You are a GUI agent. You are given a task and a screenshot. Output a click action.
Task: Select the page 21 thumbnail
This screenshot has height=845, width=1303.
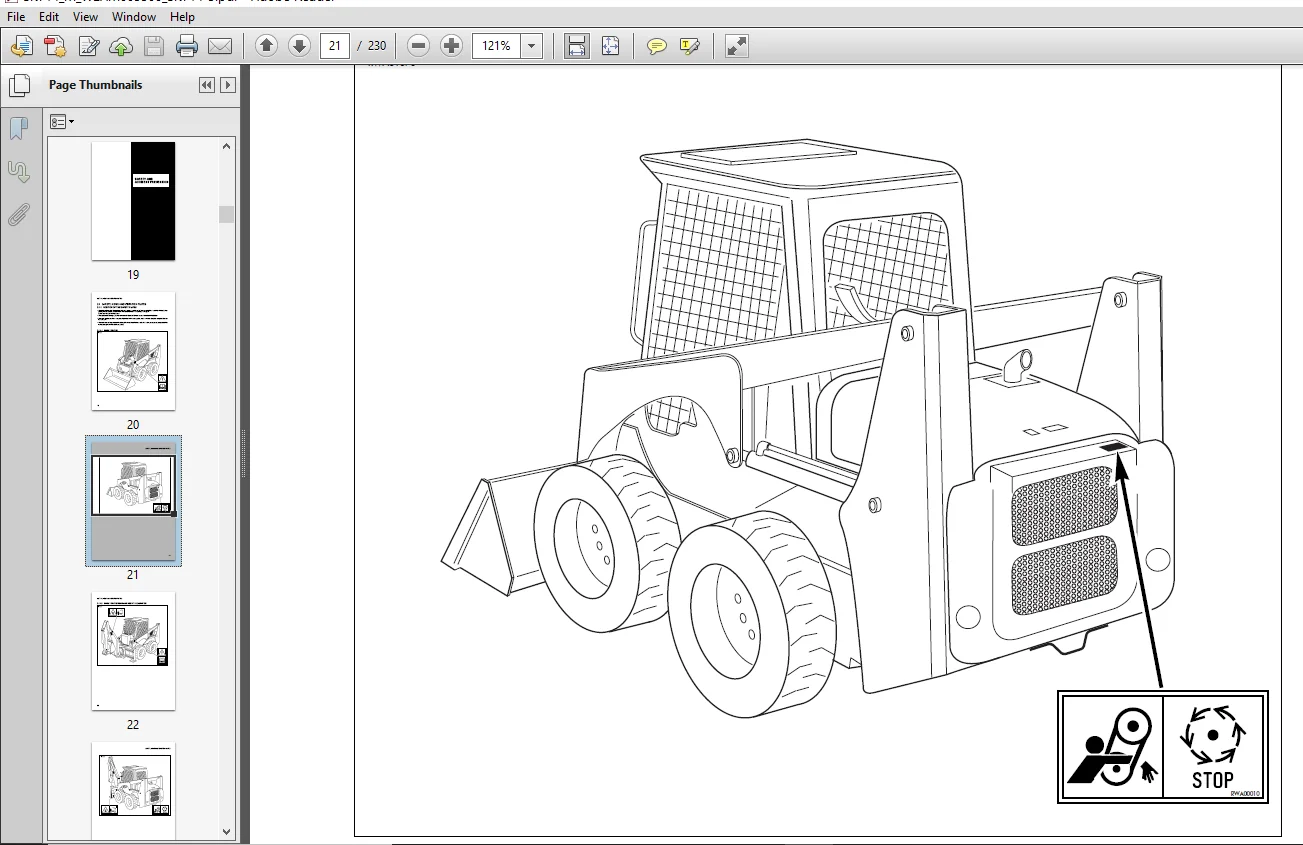[133, 501]
